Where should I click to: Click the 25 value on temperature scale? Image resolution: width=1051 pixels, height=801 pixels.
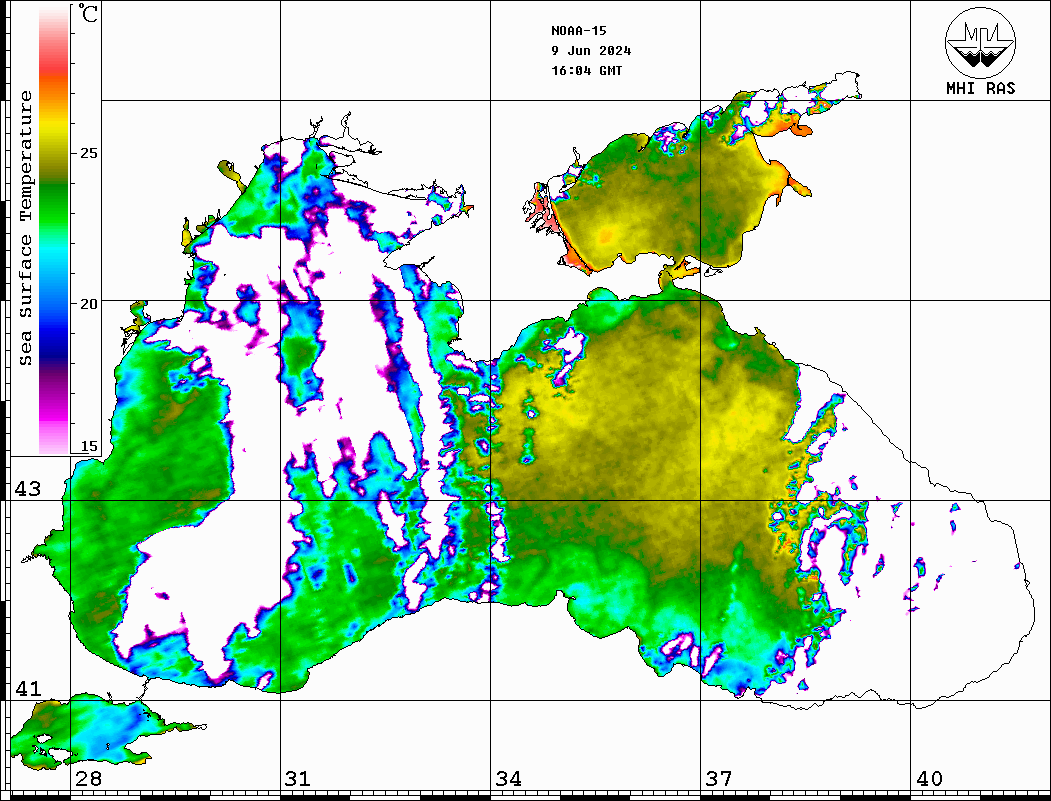tap(88, 153)
